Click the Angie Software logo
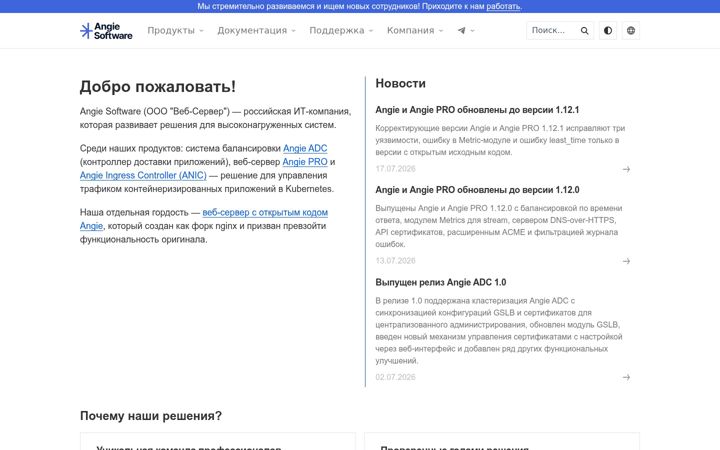720x450 pixels. tap(106, 31)
